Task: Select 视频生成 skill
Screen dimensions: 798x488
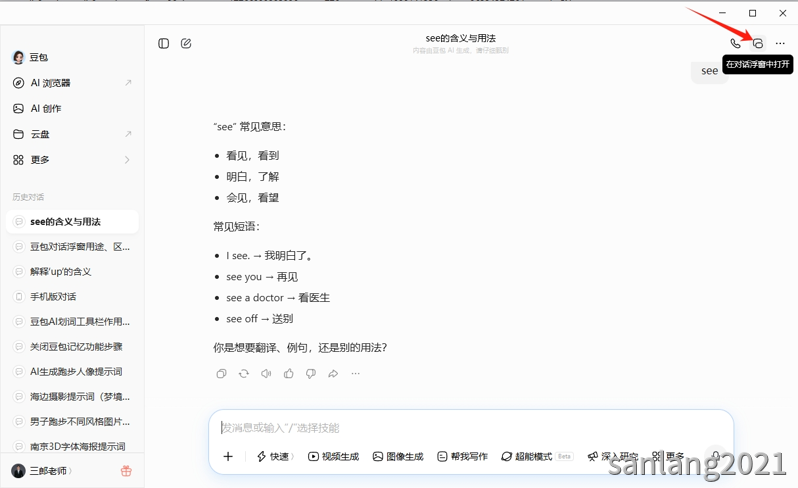Action: pyautogui.click(x=334, y=456)
